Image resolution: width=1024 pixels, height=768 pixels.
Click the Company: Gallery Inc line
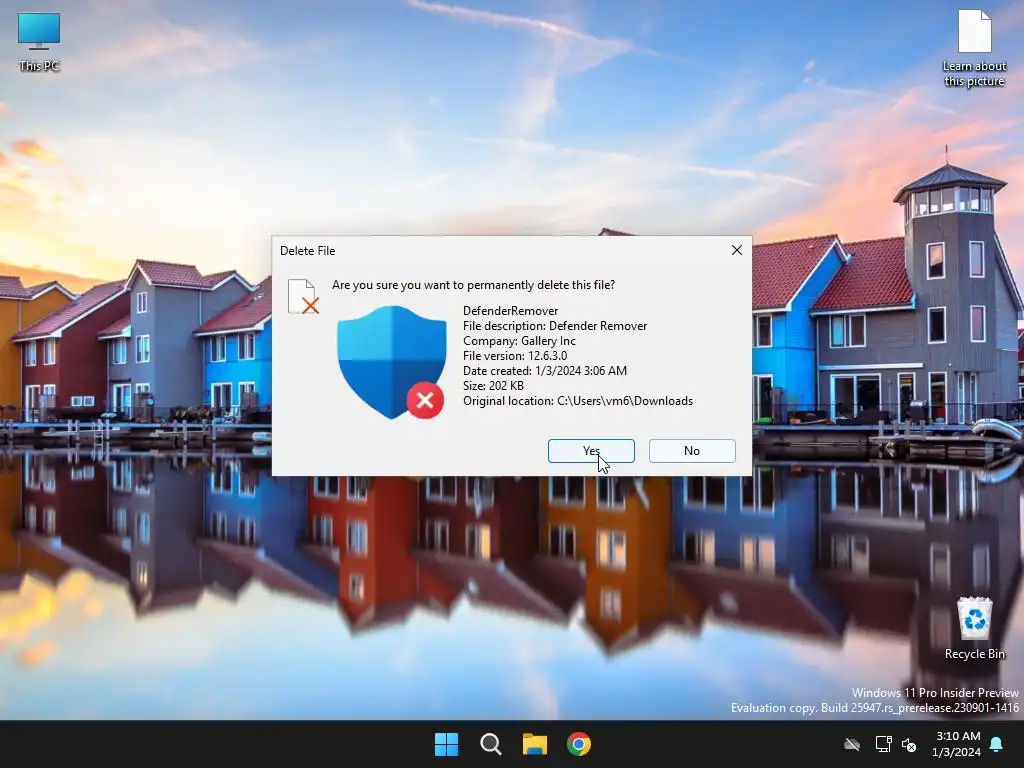pos(519,341)
